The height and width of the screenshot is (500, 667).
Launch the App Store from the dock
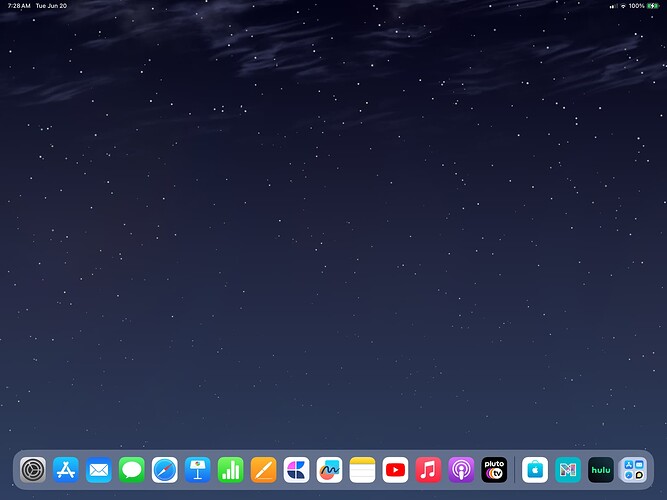66,469
